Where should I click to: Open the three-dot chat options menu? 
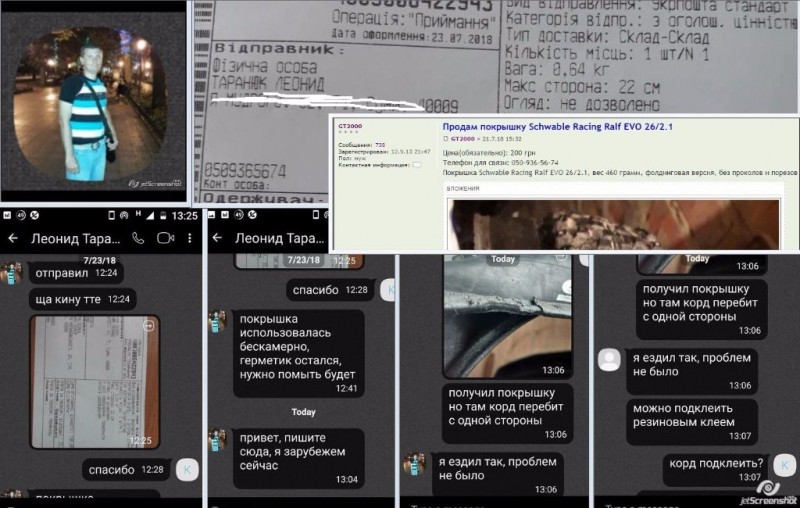click(190, 238)
